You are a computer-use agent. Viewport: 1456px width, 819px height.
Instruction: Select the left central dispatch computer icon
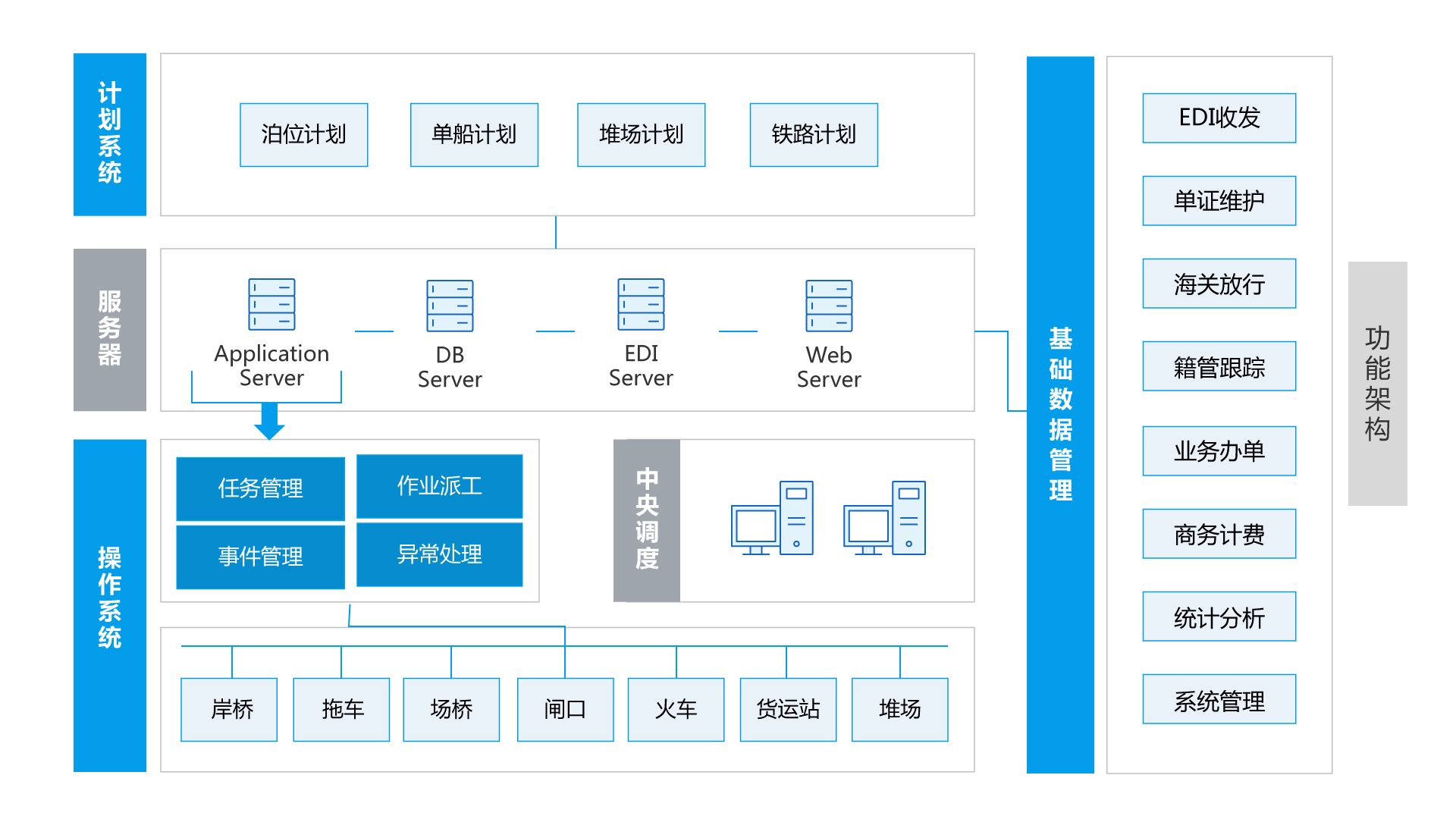pos(772,518)
